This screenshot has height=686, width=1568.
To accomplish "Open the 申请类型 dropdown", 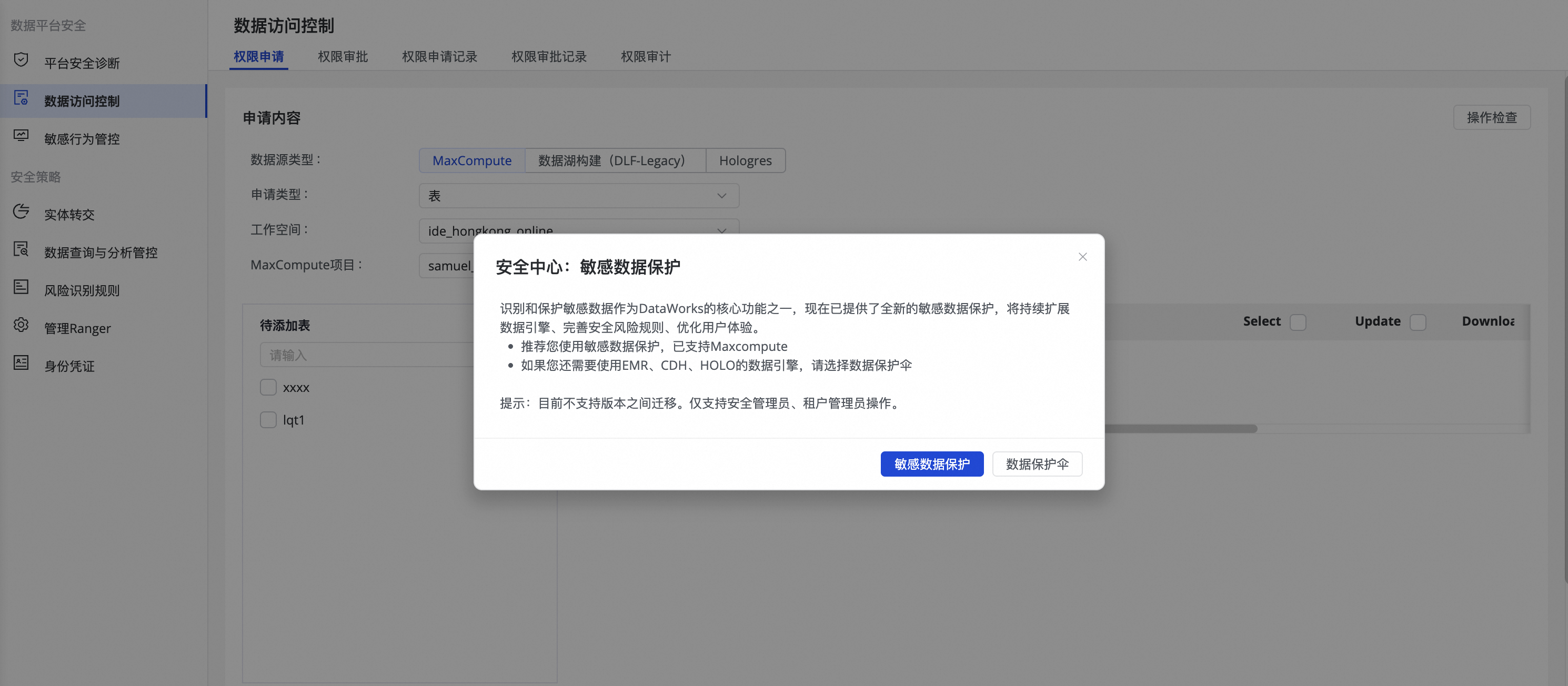I will tap(579, 195).
